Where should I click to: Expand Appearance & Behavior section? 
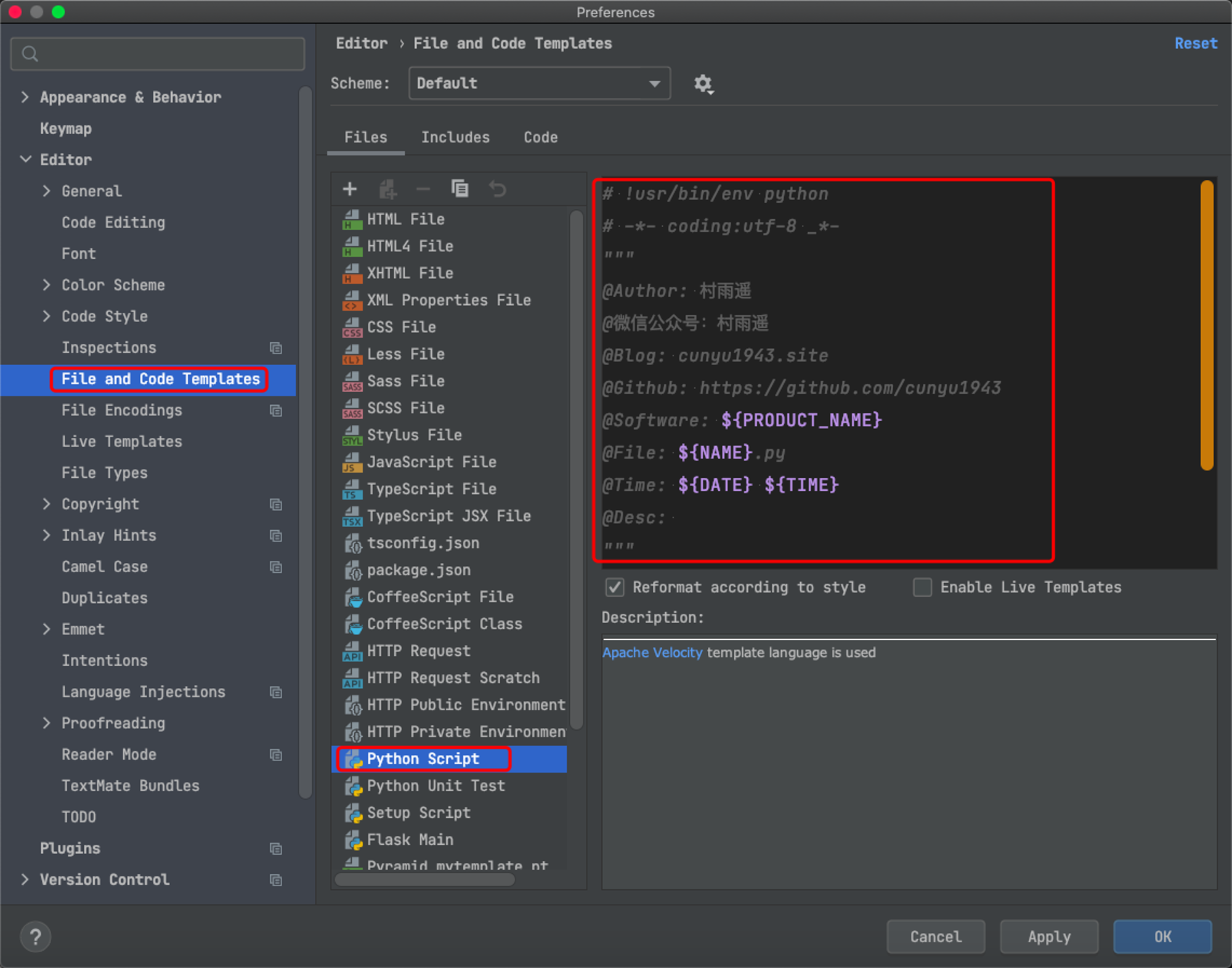[x=25, y=97]
